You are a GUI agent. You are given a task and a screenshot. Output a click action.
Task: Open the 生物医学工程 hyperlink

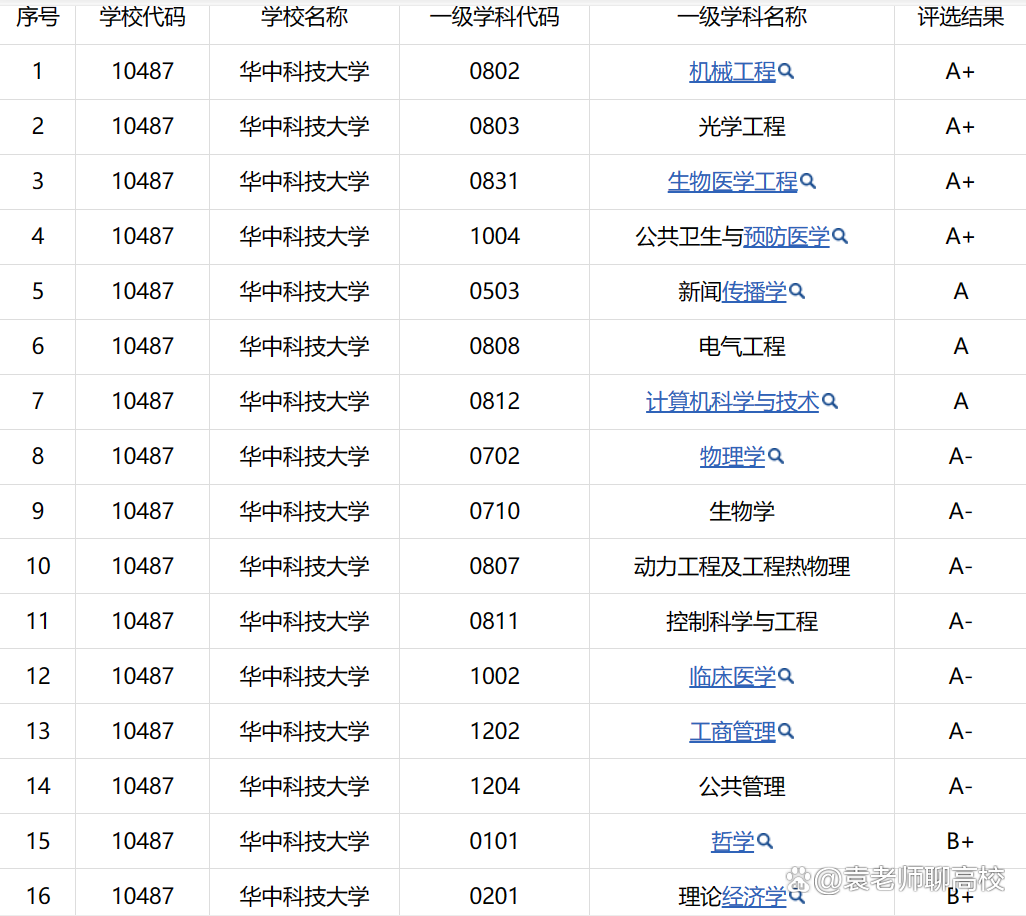732,182
